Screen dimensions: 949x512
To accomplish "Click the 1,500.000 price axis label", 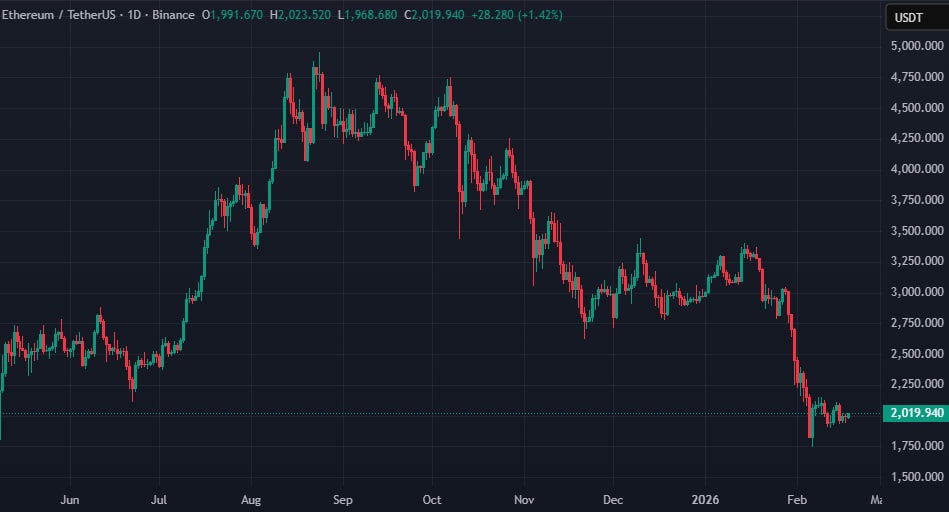I will point(917,476).
